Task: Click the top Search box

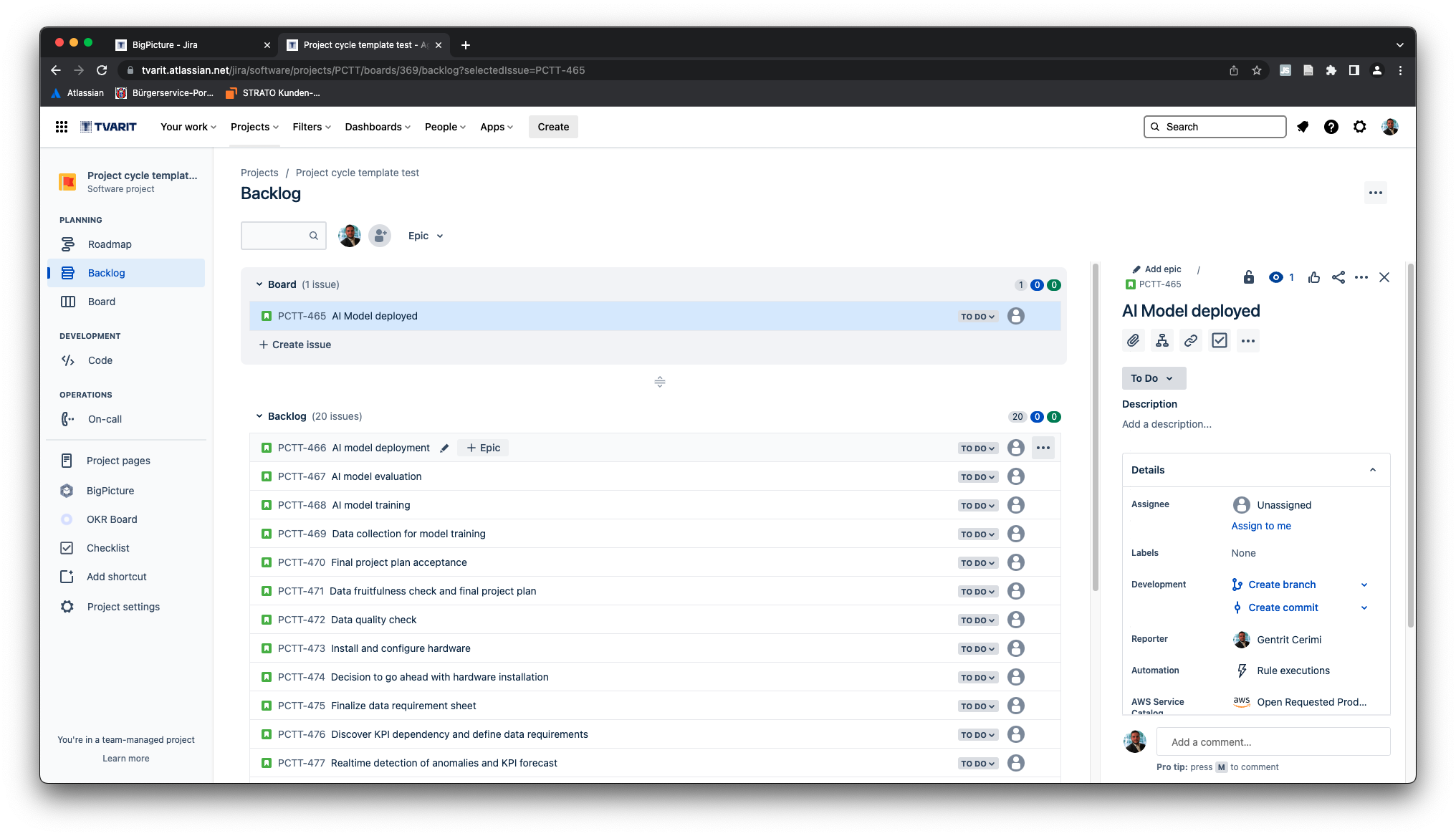Action: (x=1215, y=127)
